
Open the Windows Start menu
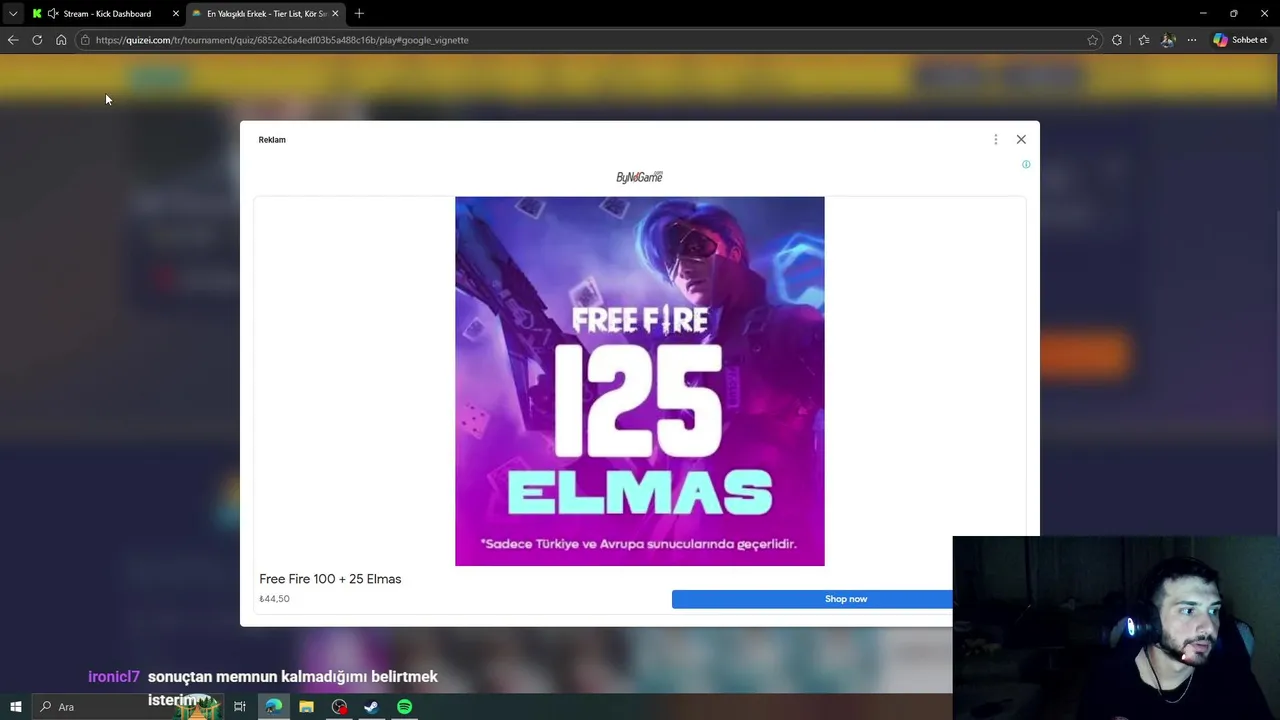click(16, 707)
